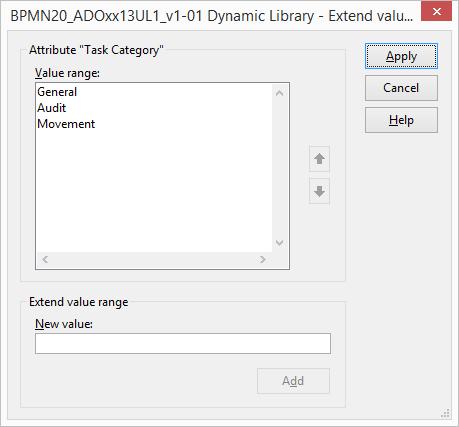
Task: Grab the dialog resize grip corner
Action: click(446, 414)
